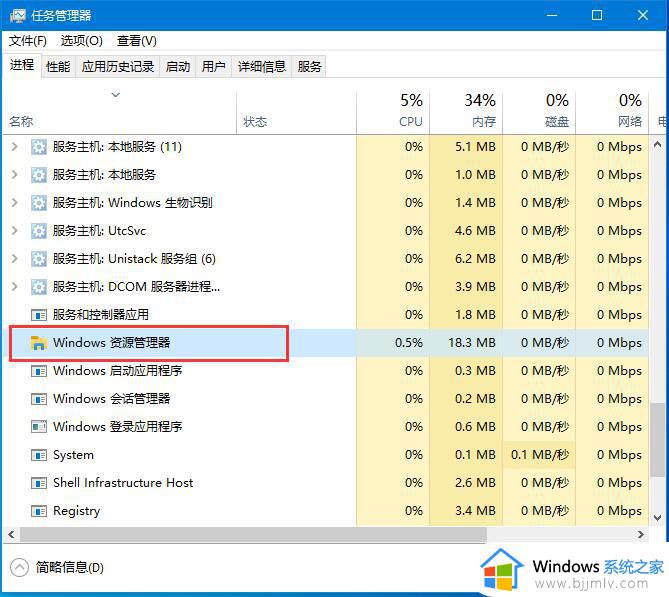Select 服务和控制器应用 process name

pyautogui.click(x=101, y=315)
